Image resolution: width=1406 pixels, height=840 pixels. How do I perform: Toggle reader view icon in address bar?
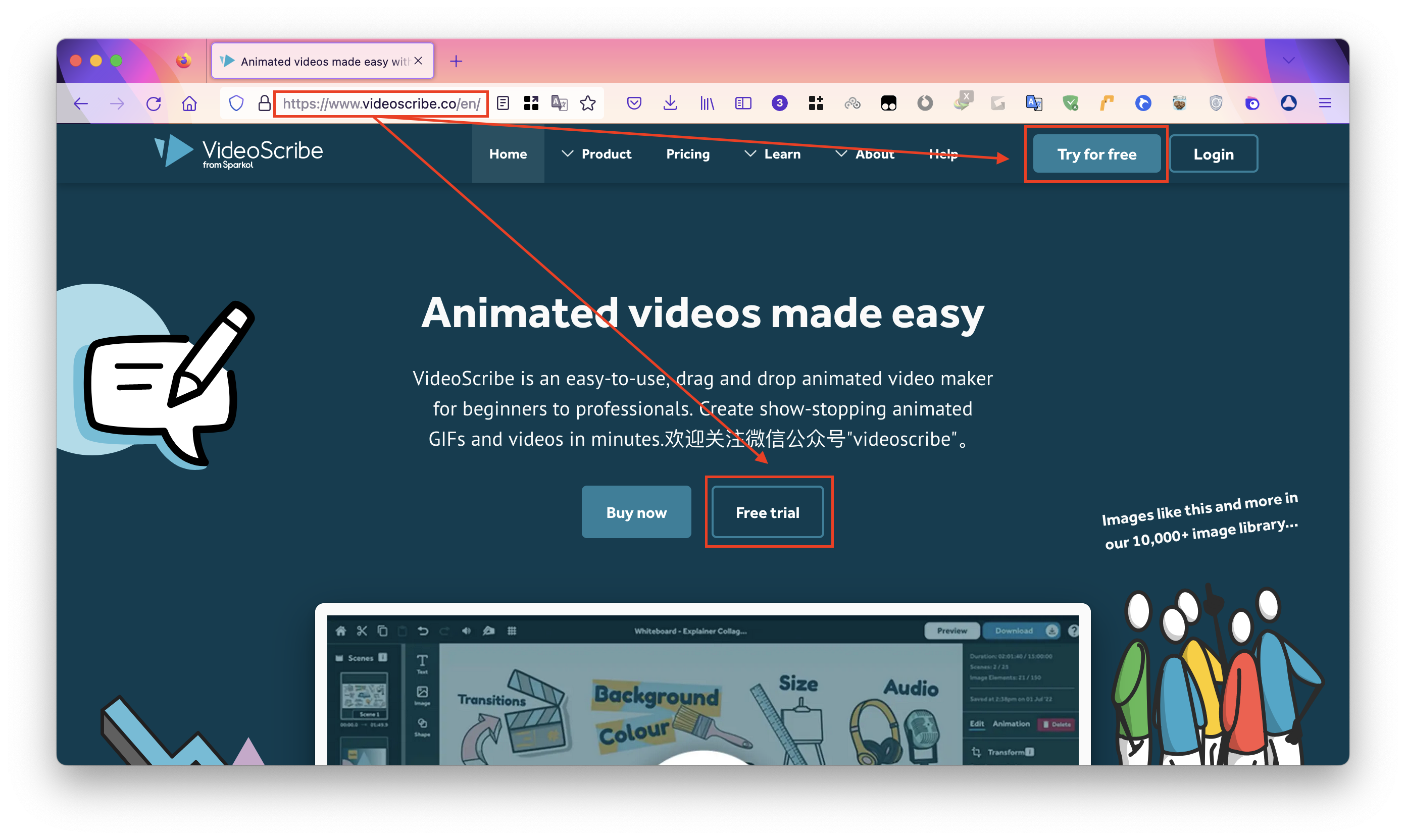click(x=503, y=103)
